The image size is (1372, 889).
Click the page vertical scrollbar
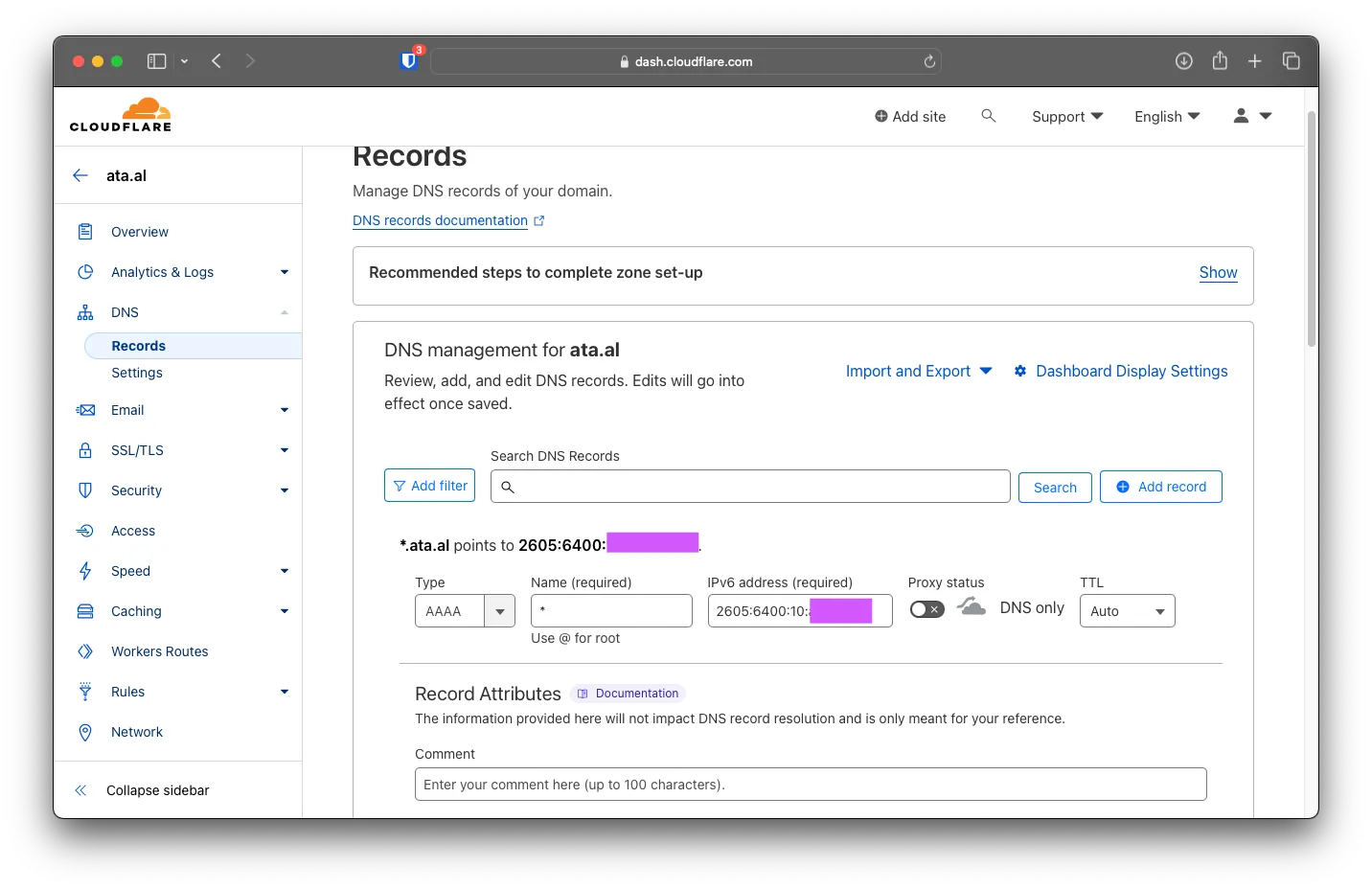point(1312,228)
